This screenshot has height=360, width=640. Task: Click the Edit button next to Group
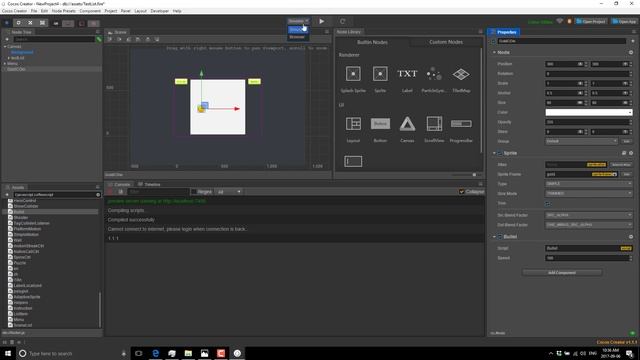(x=626, y=141)
